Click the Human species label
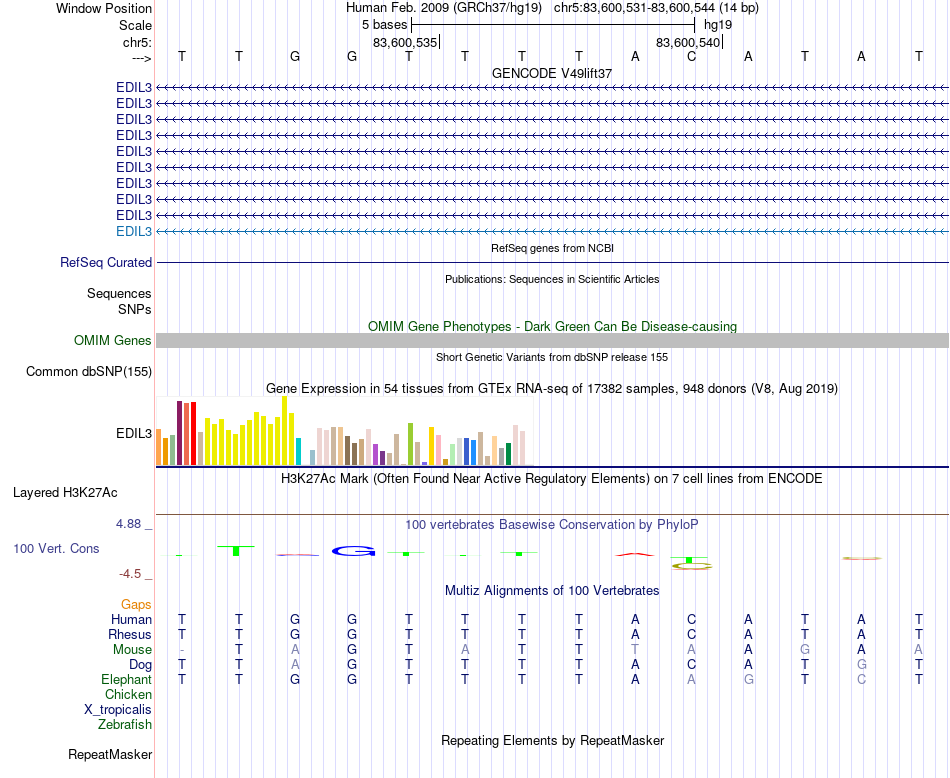The width and height of the screenshot is (950, 778). click(131, 619)
